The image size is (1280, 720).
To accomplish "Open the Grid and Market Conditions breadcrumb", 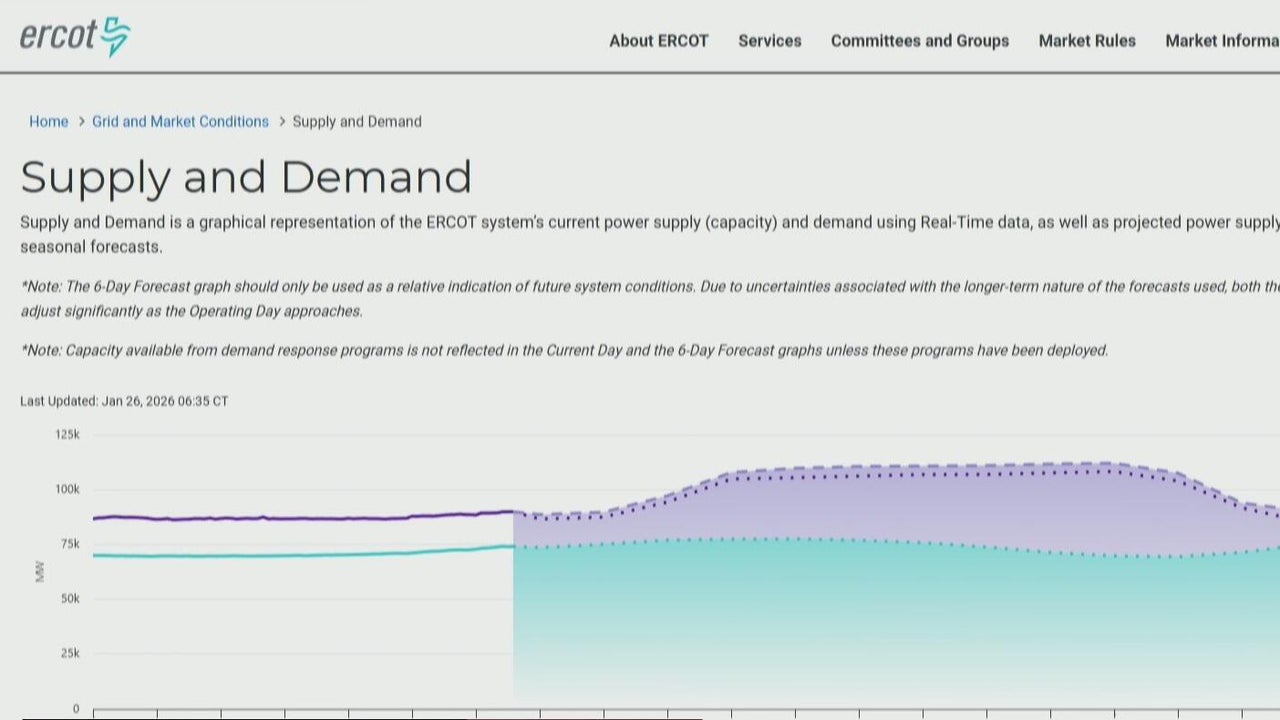I will (x=180, y=122).
